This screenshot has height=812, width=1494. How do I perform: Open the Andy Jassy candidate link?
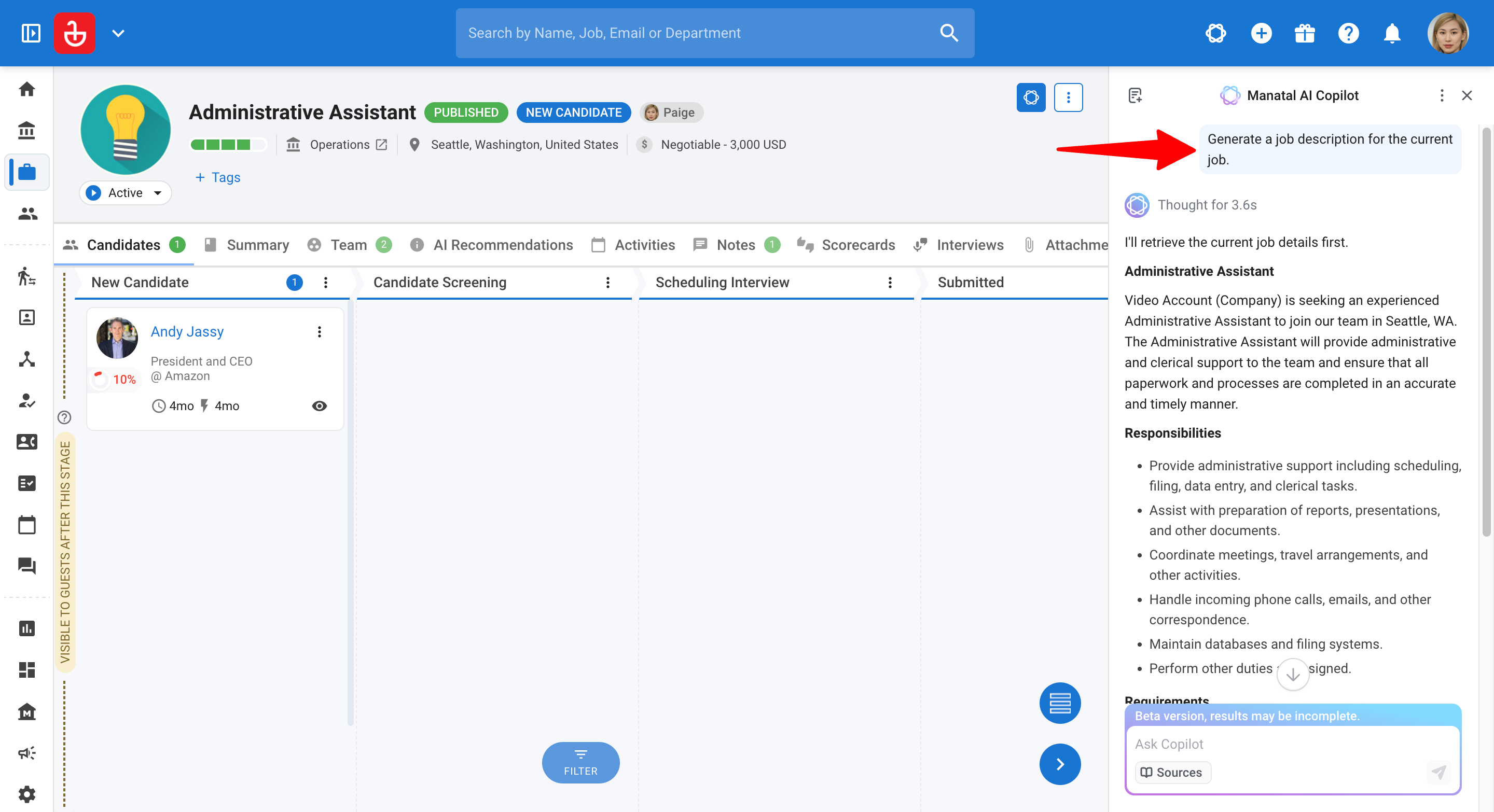click(187, 331)
